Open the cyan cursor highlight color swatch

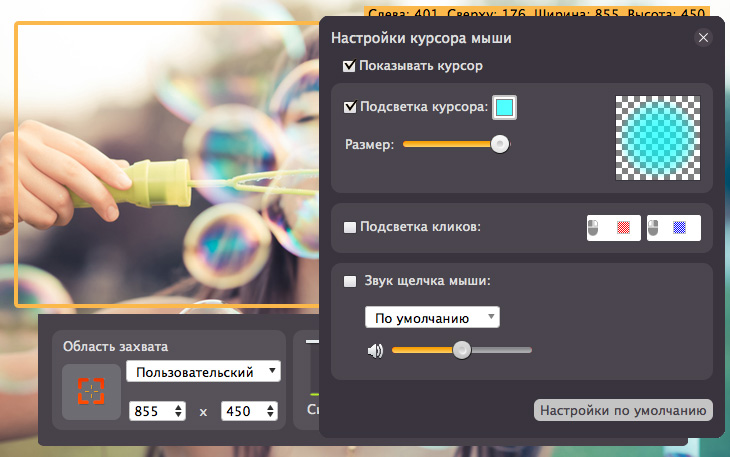(505, 107)
